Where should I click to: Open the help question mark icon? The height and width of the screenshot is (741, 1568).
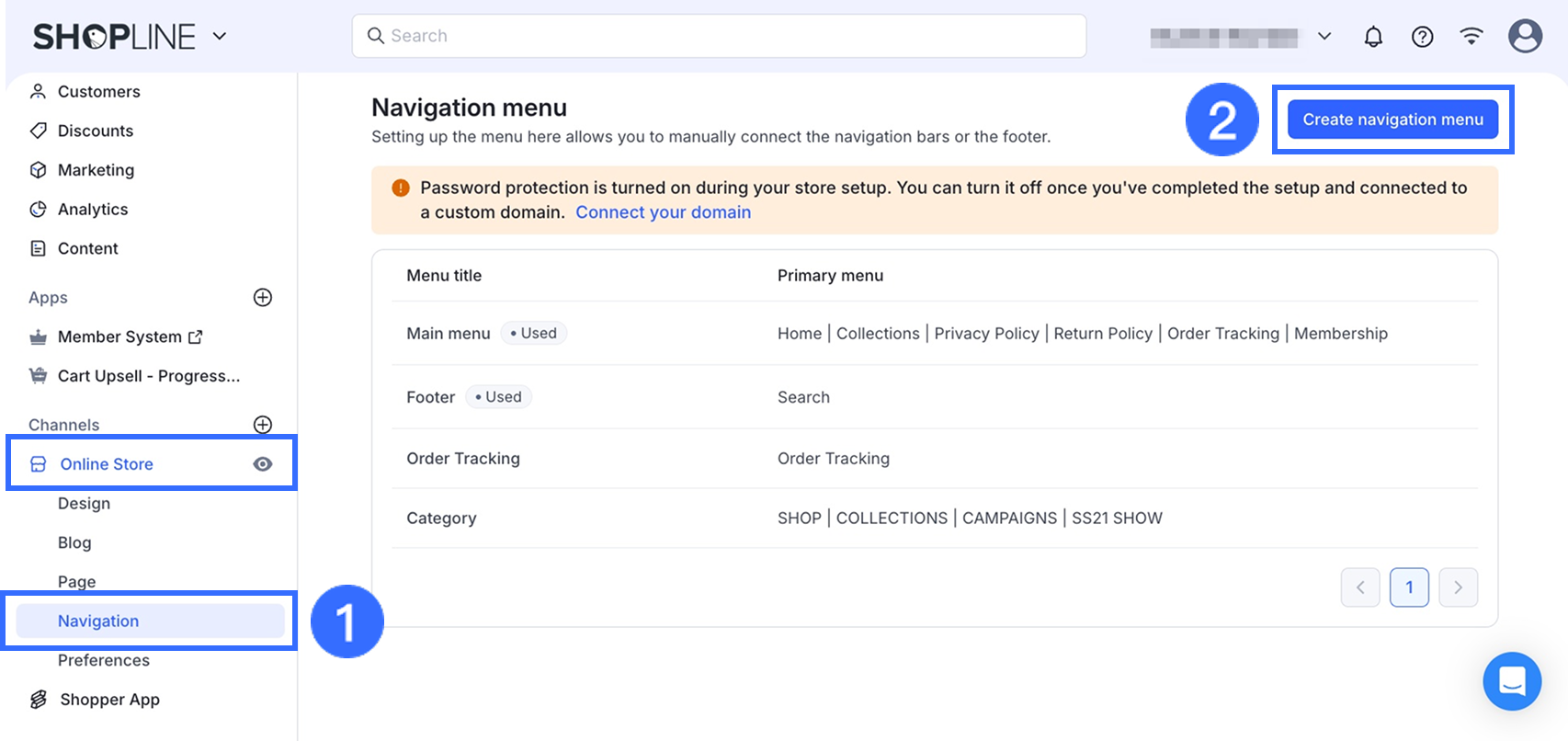point(1422,37)
